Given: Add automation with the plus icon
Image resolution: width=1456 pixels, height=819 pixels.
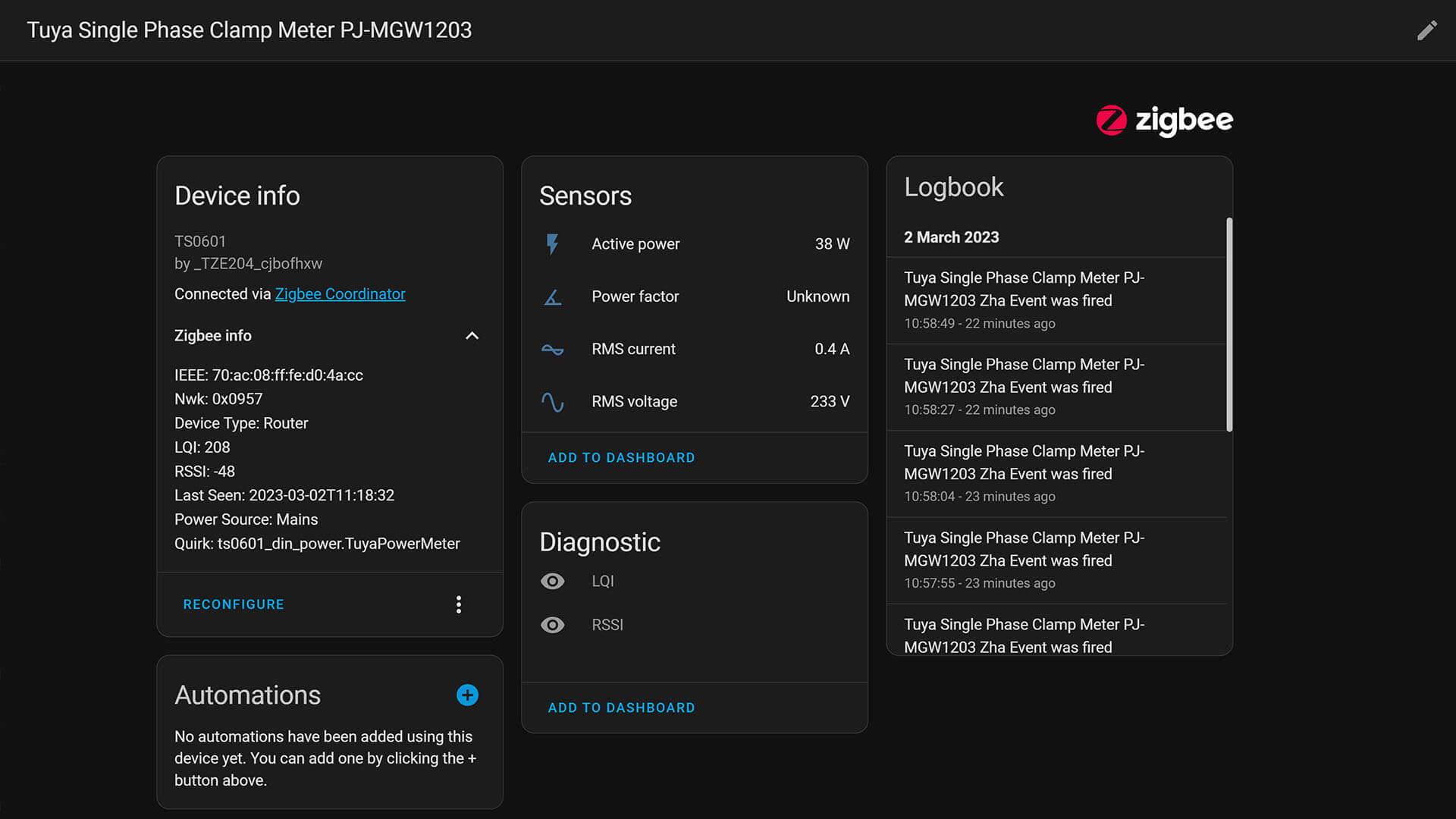Looking at the screenshot, I should click(x=467, y=695).
